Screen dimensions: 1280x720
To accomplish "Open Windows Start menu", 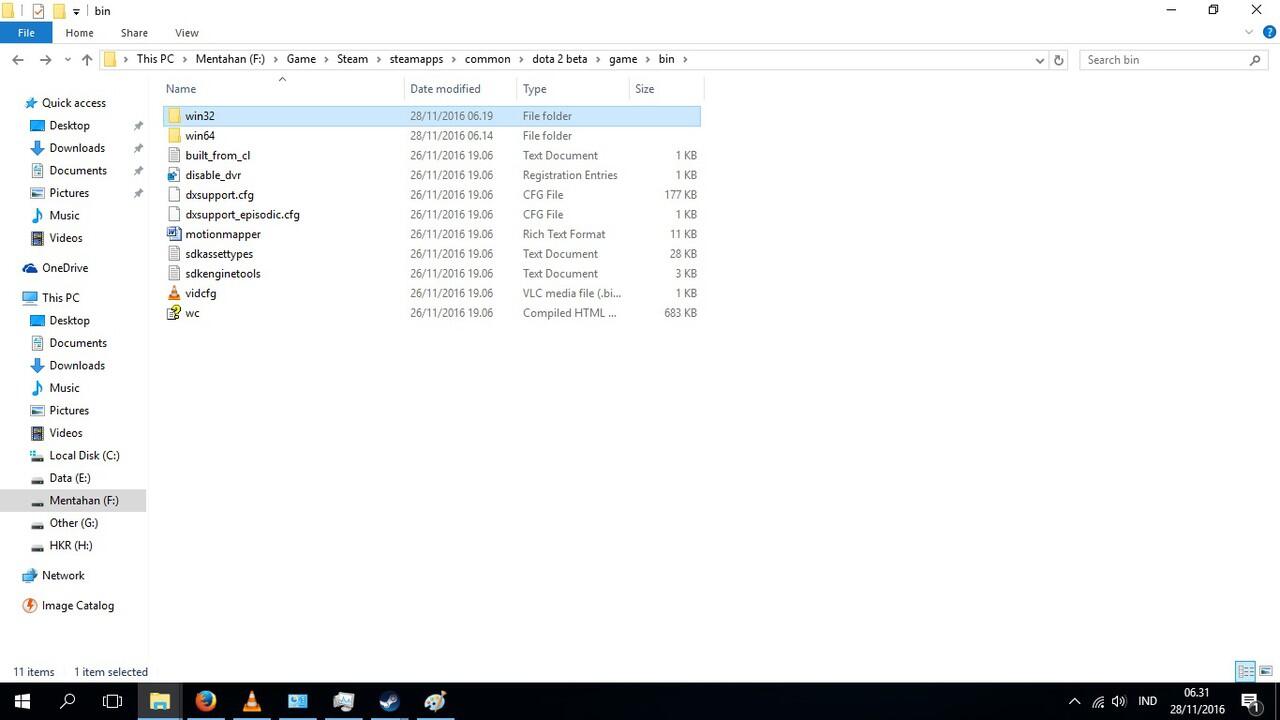I will point(22,701).
